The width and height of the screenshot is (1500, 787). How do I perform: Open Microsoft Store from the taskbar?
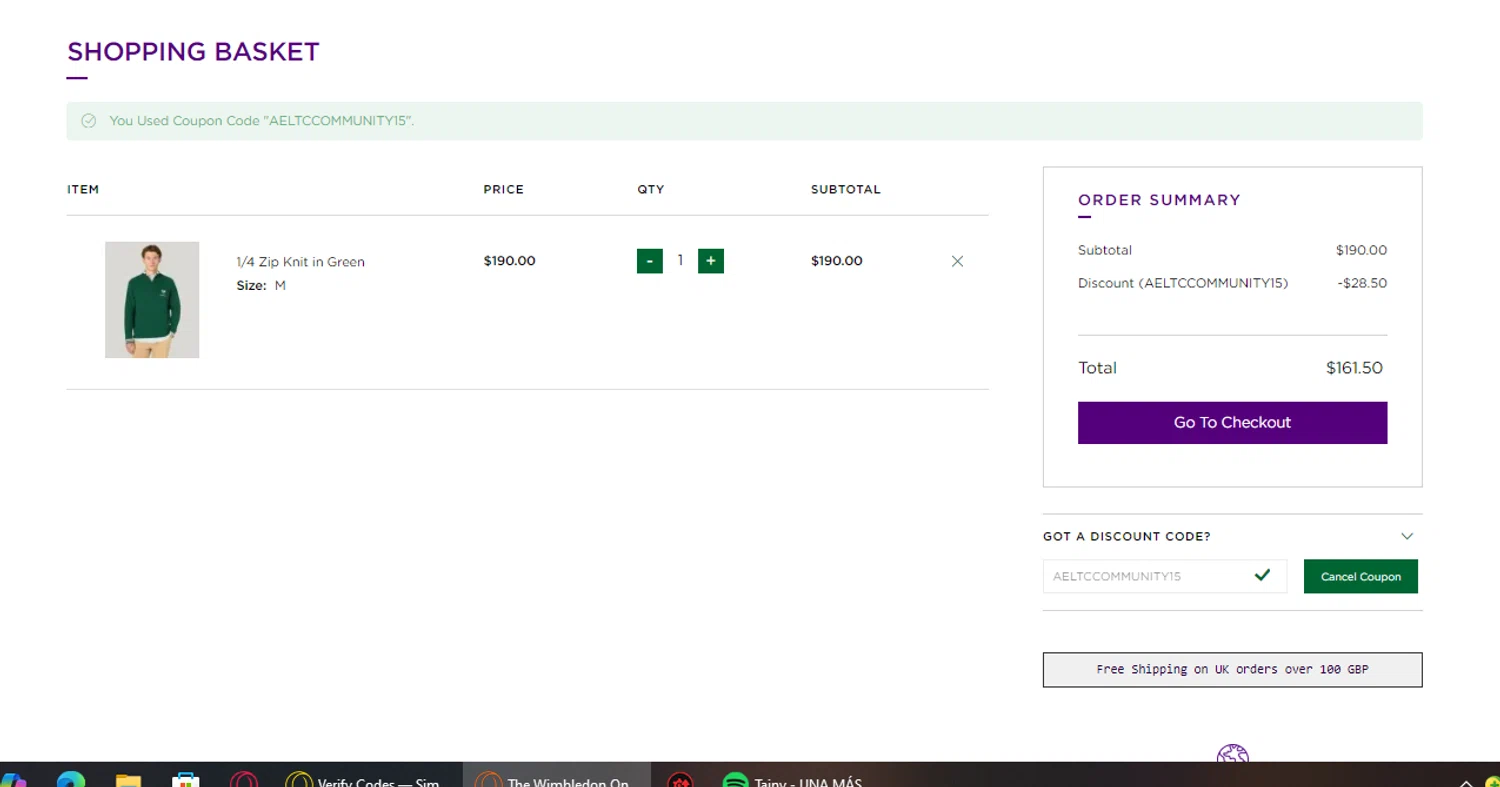click(186, 780)
